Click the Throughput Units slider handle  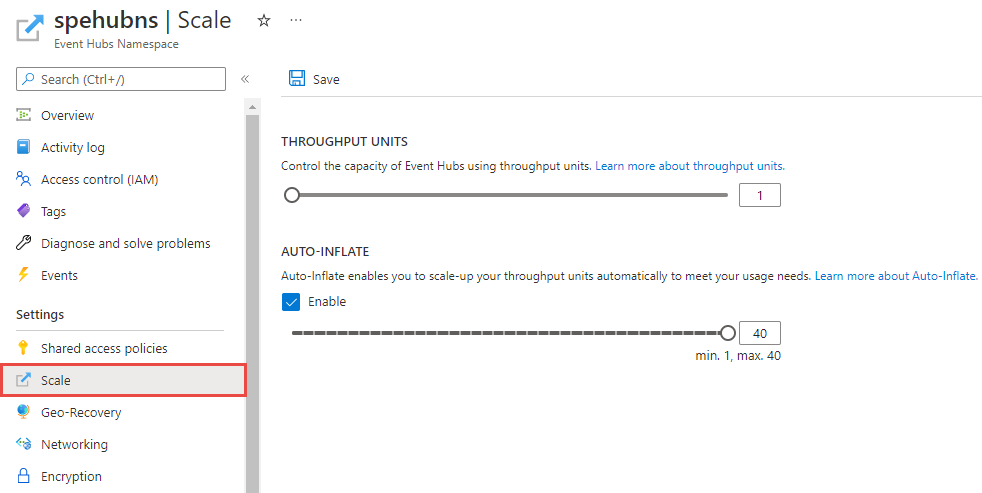[x=292, y=195]
